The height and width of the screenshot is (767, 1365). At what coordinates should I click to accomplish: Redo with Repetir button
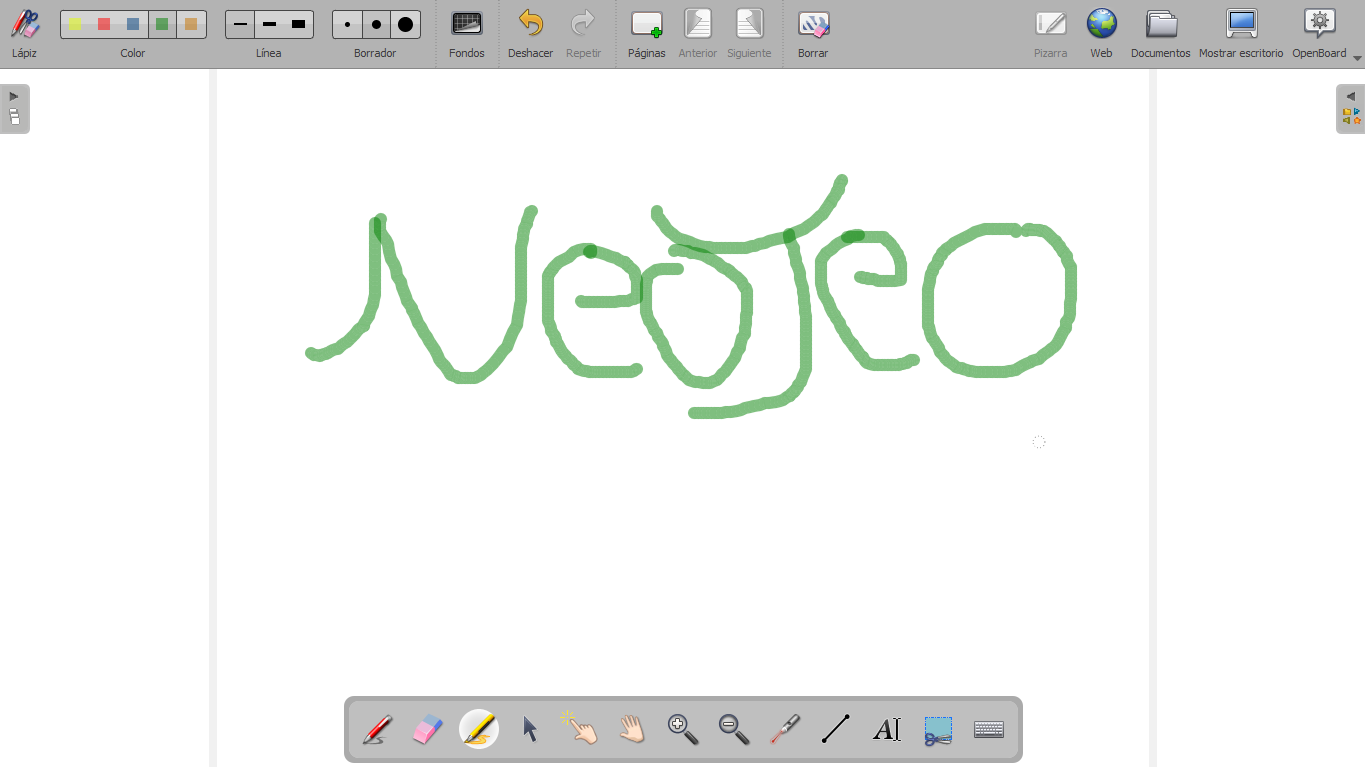click(x=583, y=32)
